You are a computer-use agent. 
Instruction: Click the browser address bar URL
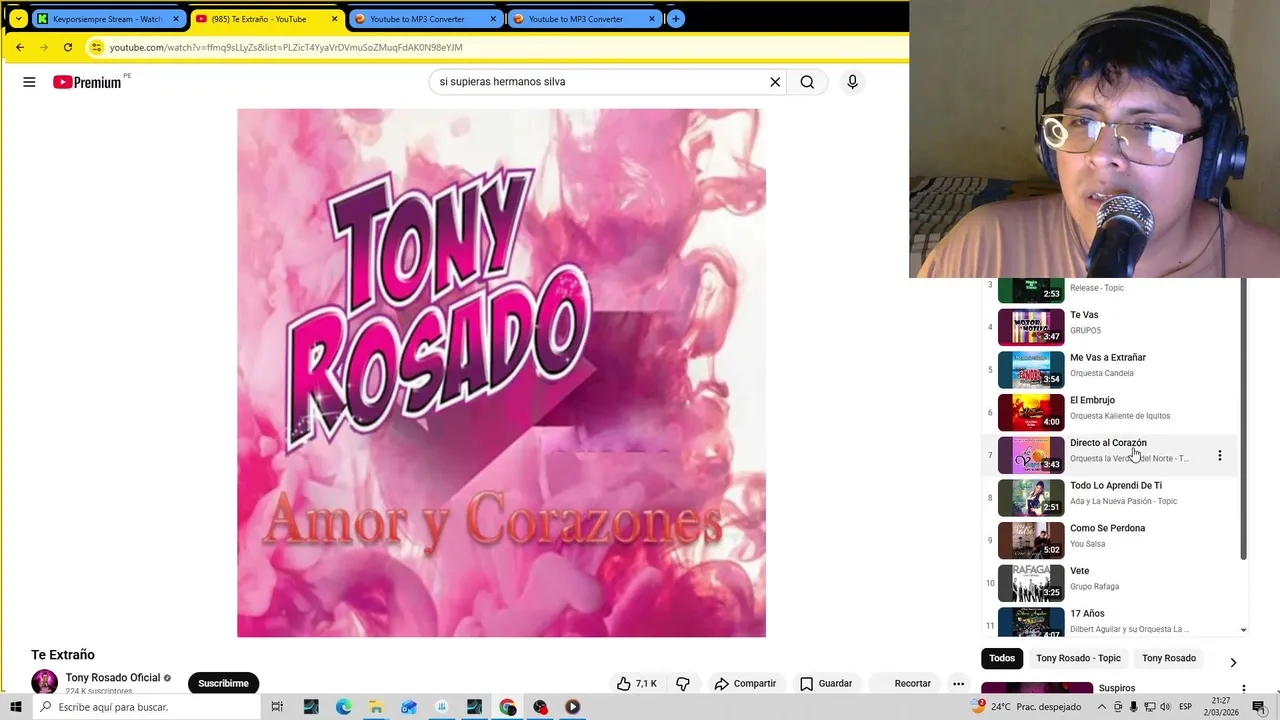(x=286, y=47)
